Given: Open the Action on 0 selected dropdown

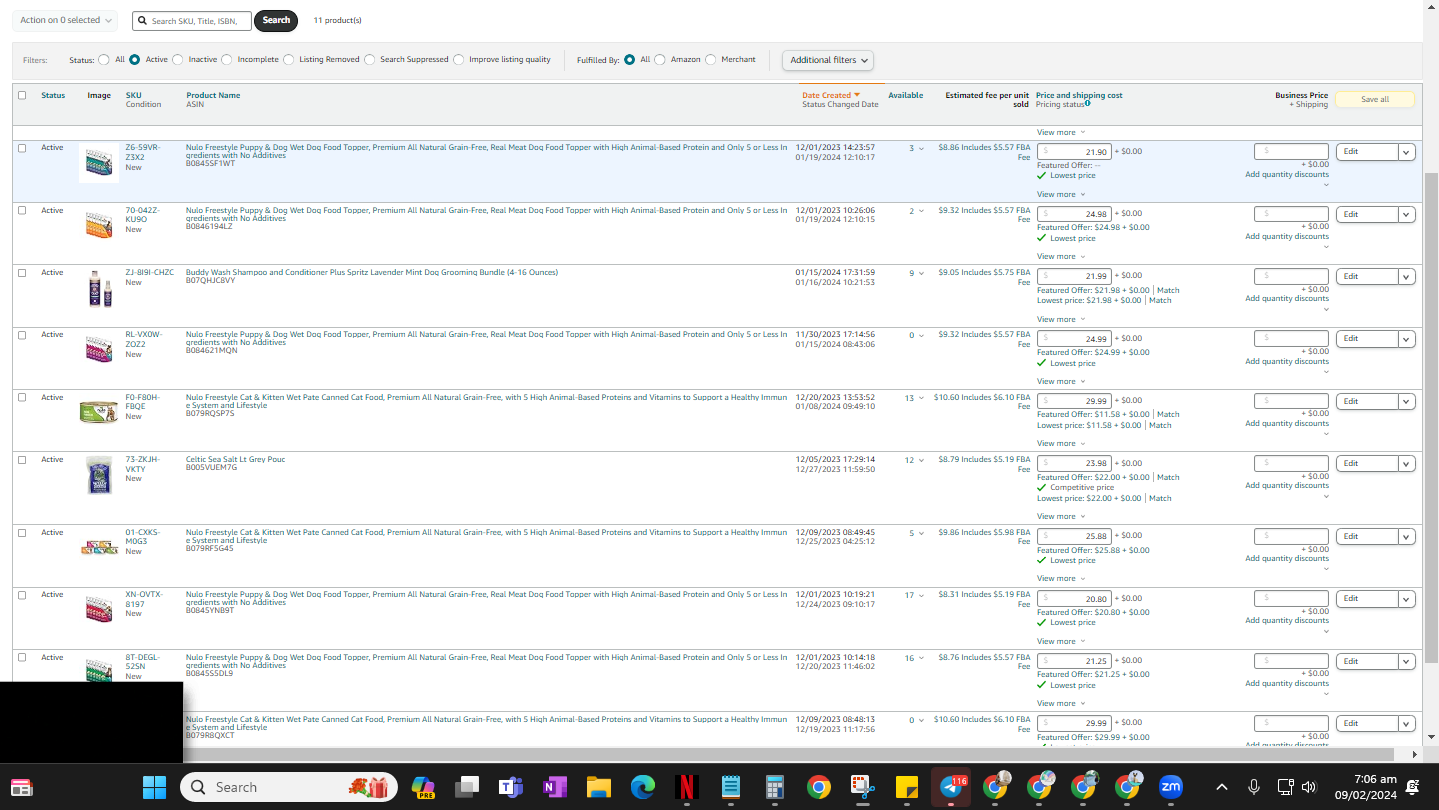Looking at the screenshot, I should 65,20.
